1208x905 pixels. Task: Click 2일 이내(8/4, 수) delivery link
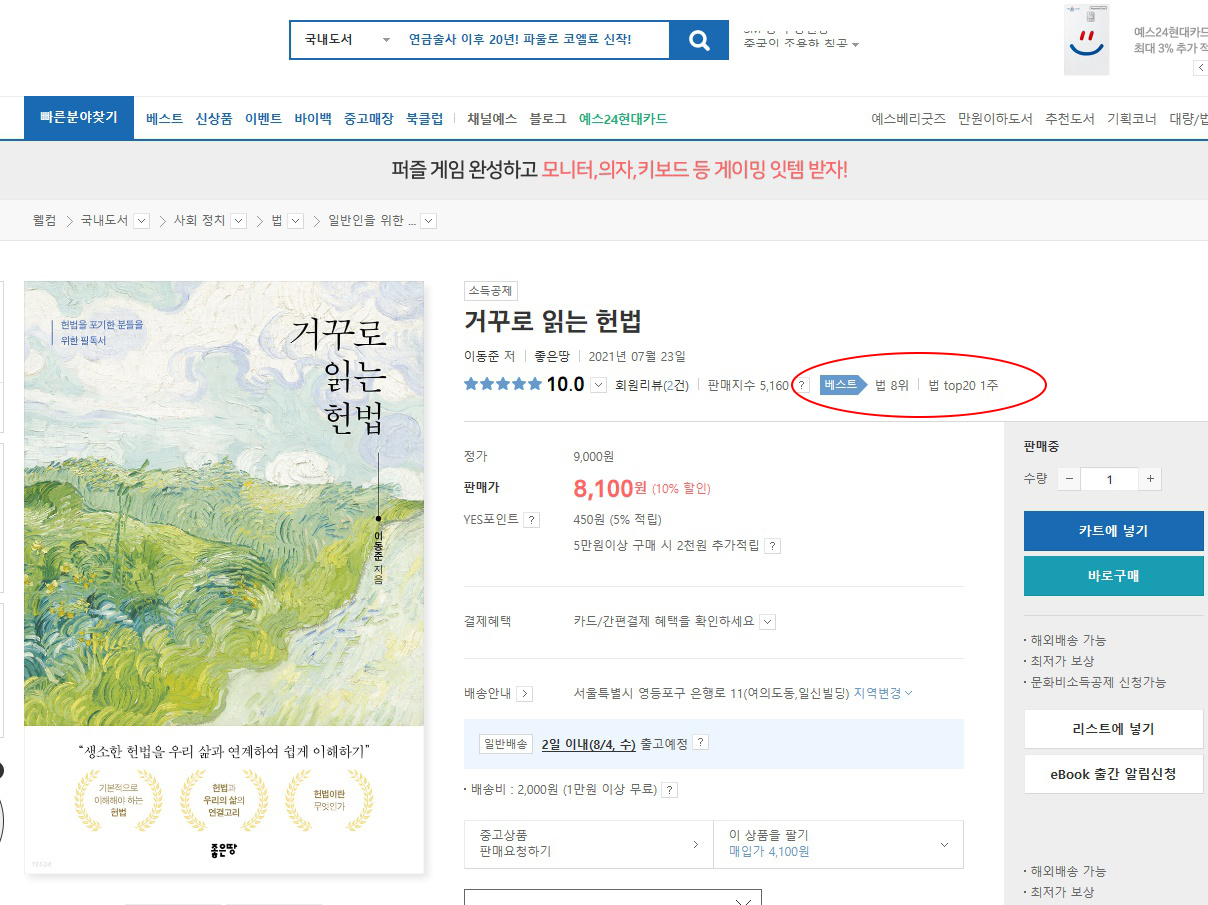[589, 743]
